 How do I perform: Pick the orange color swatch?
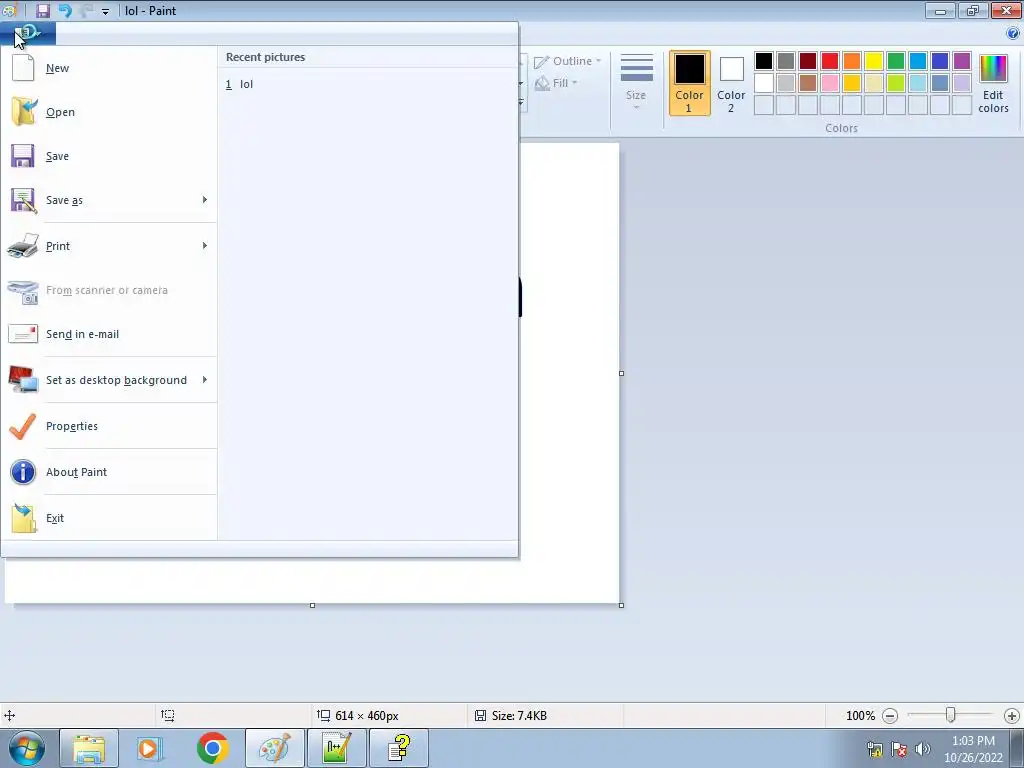click(x=852, y=61)
